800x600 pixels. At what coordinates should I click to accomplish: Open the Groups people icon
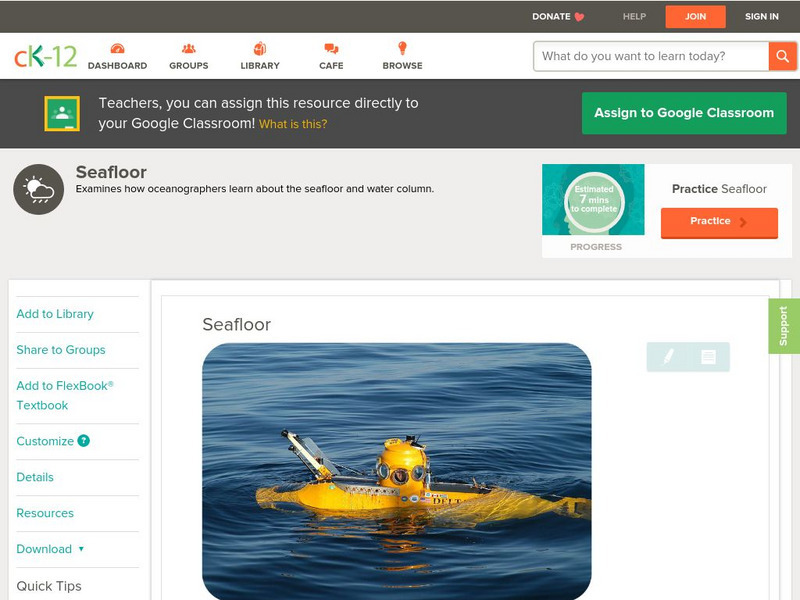[189, 48]
